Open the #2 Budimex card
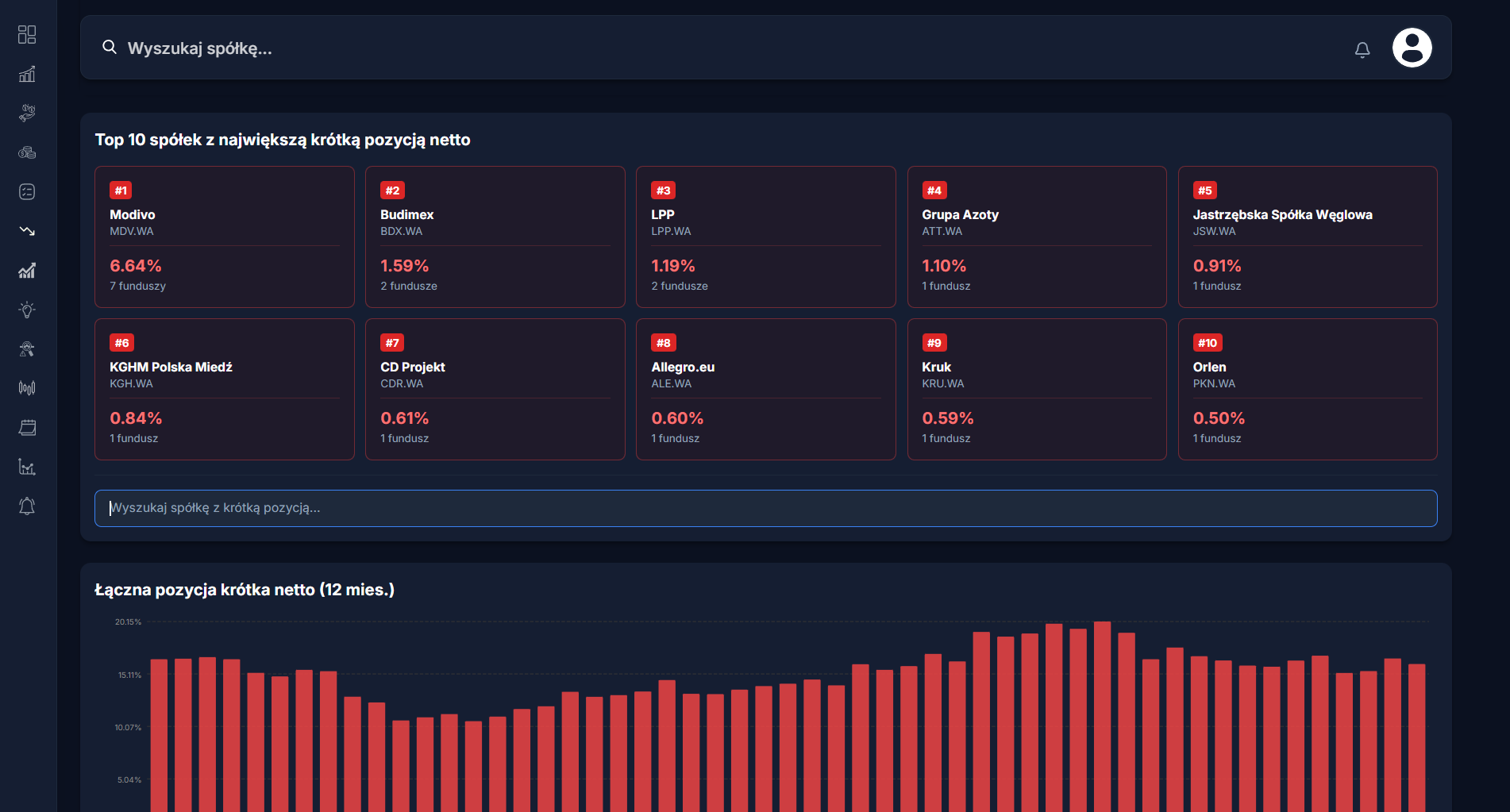 tap(495, 237)
